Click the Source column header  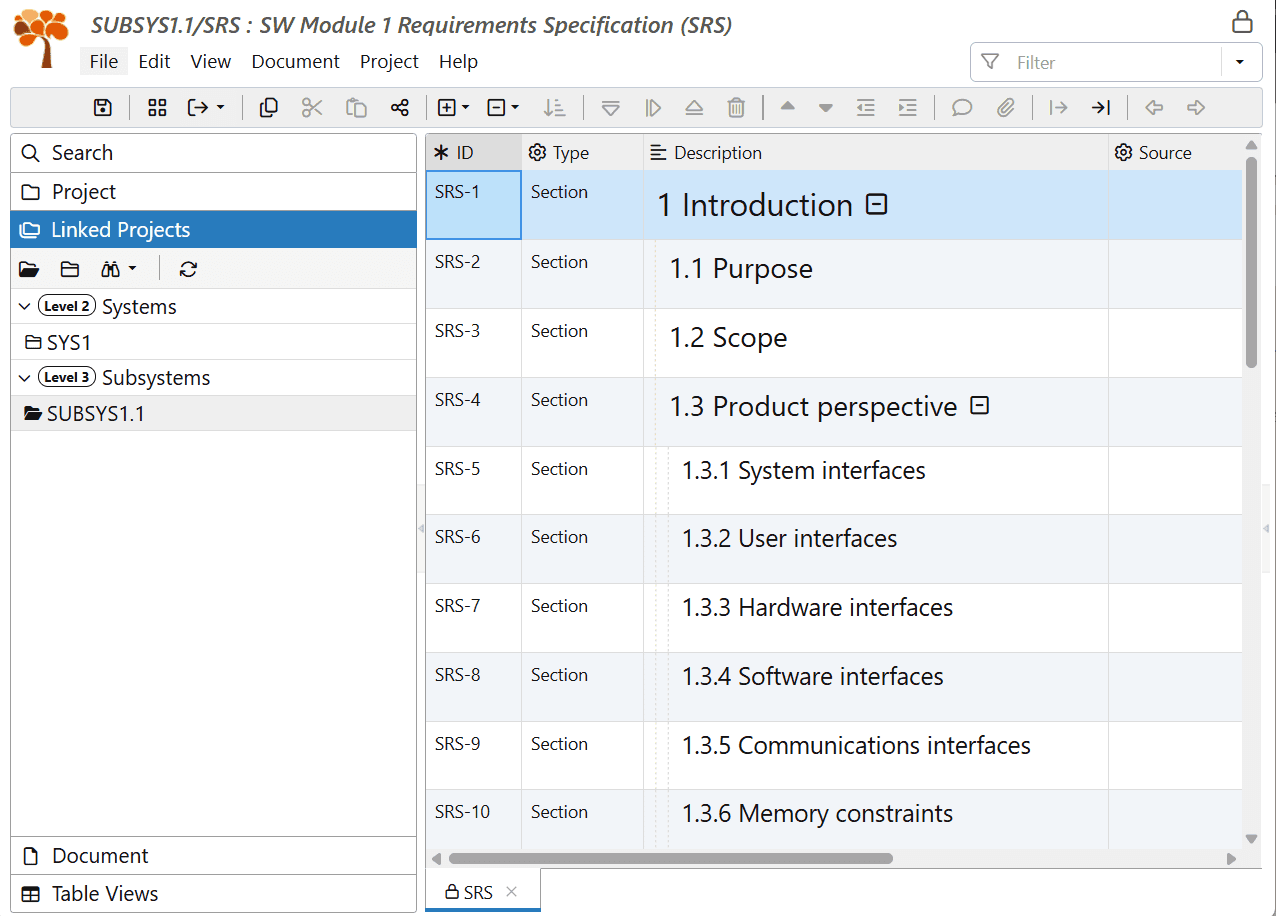[x=1175, y=153]
